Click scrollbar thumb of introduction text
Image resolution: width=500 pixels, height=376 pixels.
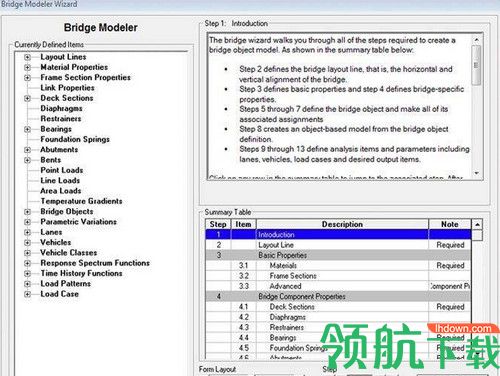pos(477,65)
